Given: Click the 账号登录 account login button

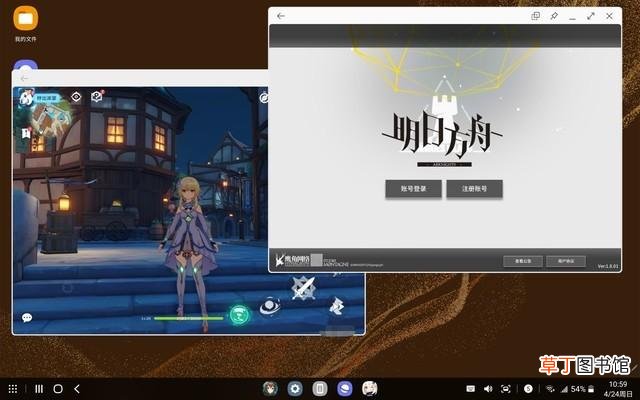Looking at the screenshot, I should (x=413, y=189).
